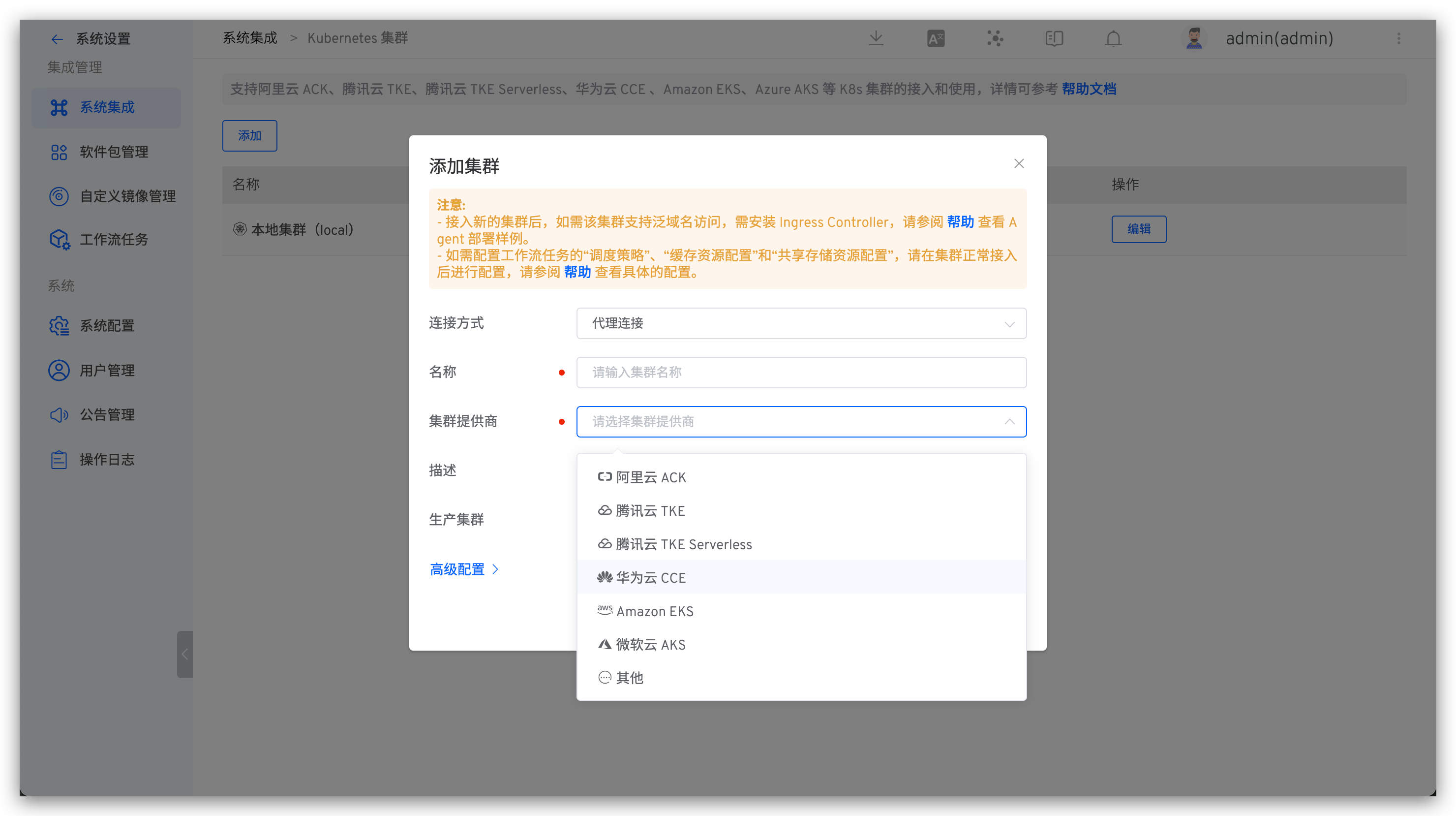1456x816 pixels.
Task: Open 操作日志 in sidebar
Action: click(107, 459)
